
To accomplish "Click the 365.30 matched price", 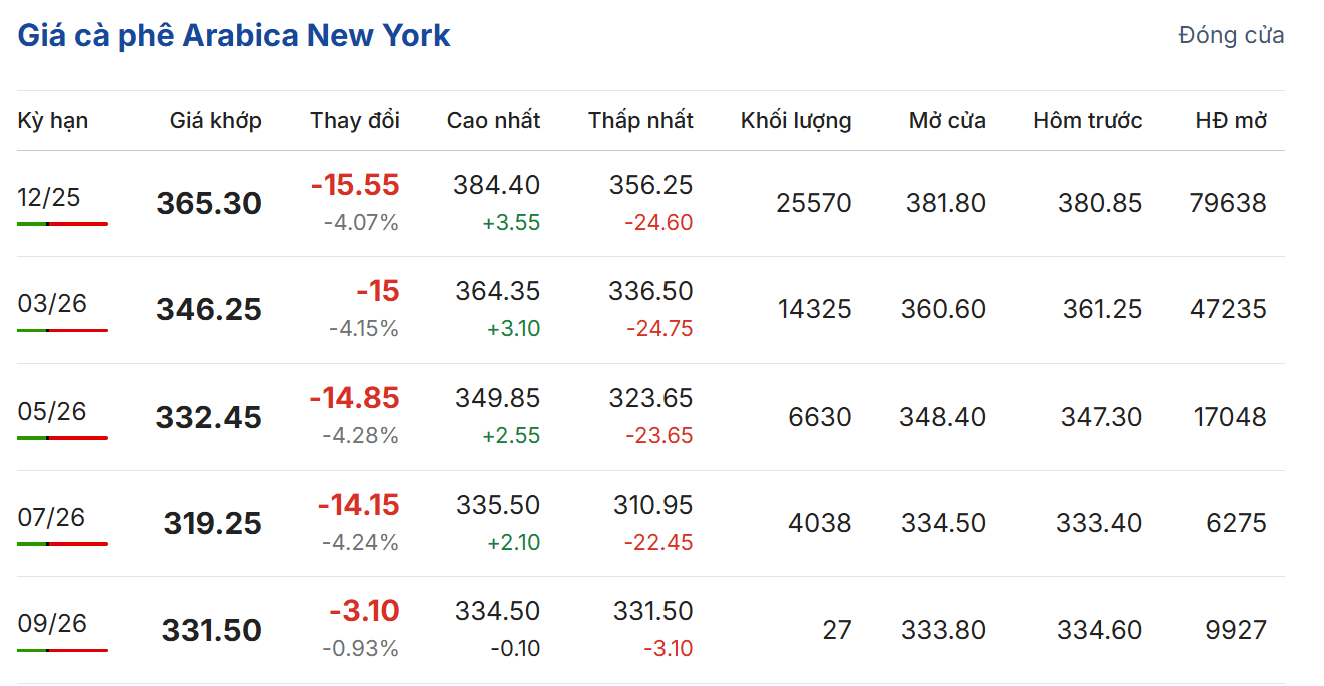I will (x=209, y=204).
